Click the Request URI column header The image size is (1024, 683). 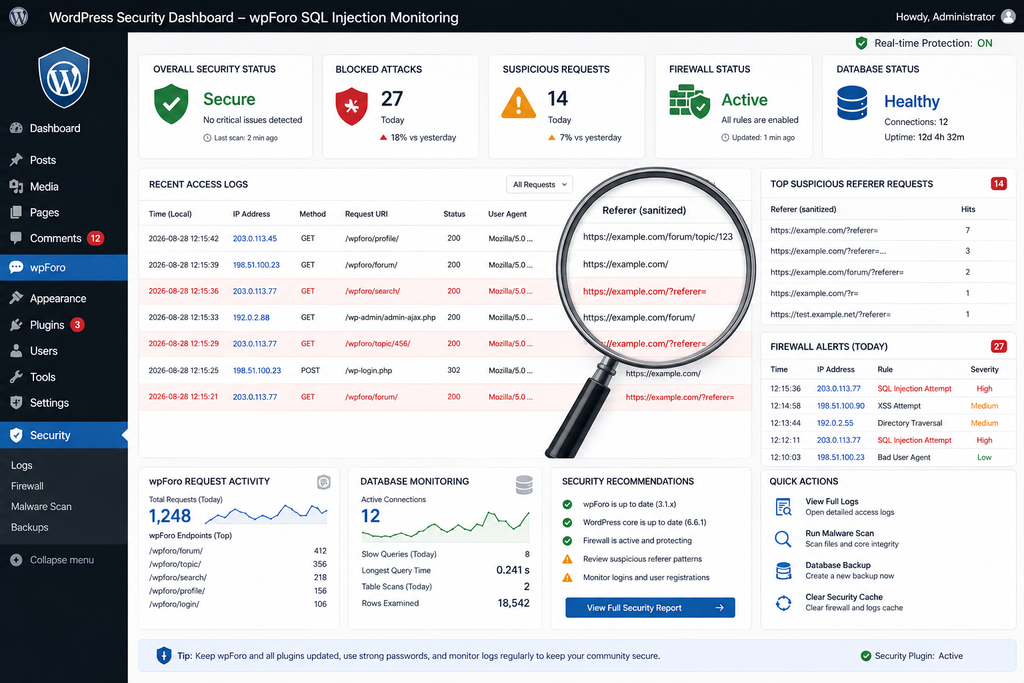[366, 214]
